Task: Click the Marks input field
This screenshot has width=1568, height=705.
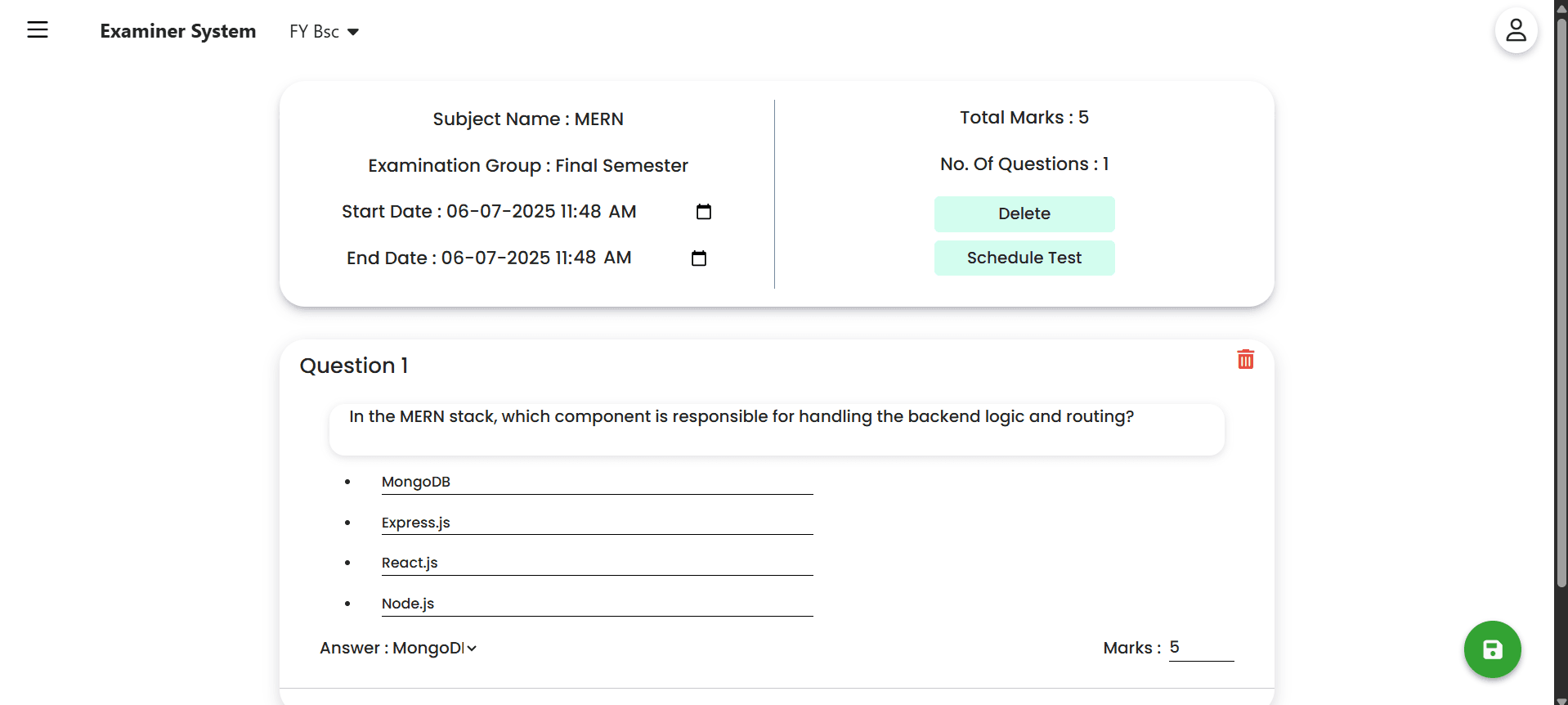Action: (x=1200, y=648)
